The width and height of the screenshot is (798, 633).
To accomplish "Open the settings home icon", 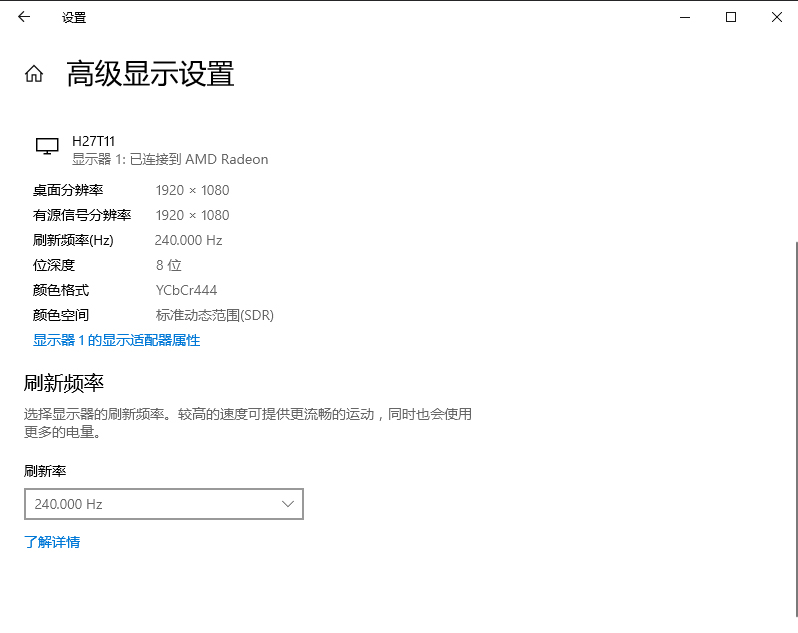I will pos(34,74).
